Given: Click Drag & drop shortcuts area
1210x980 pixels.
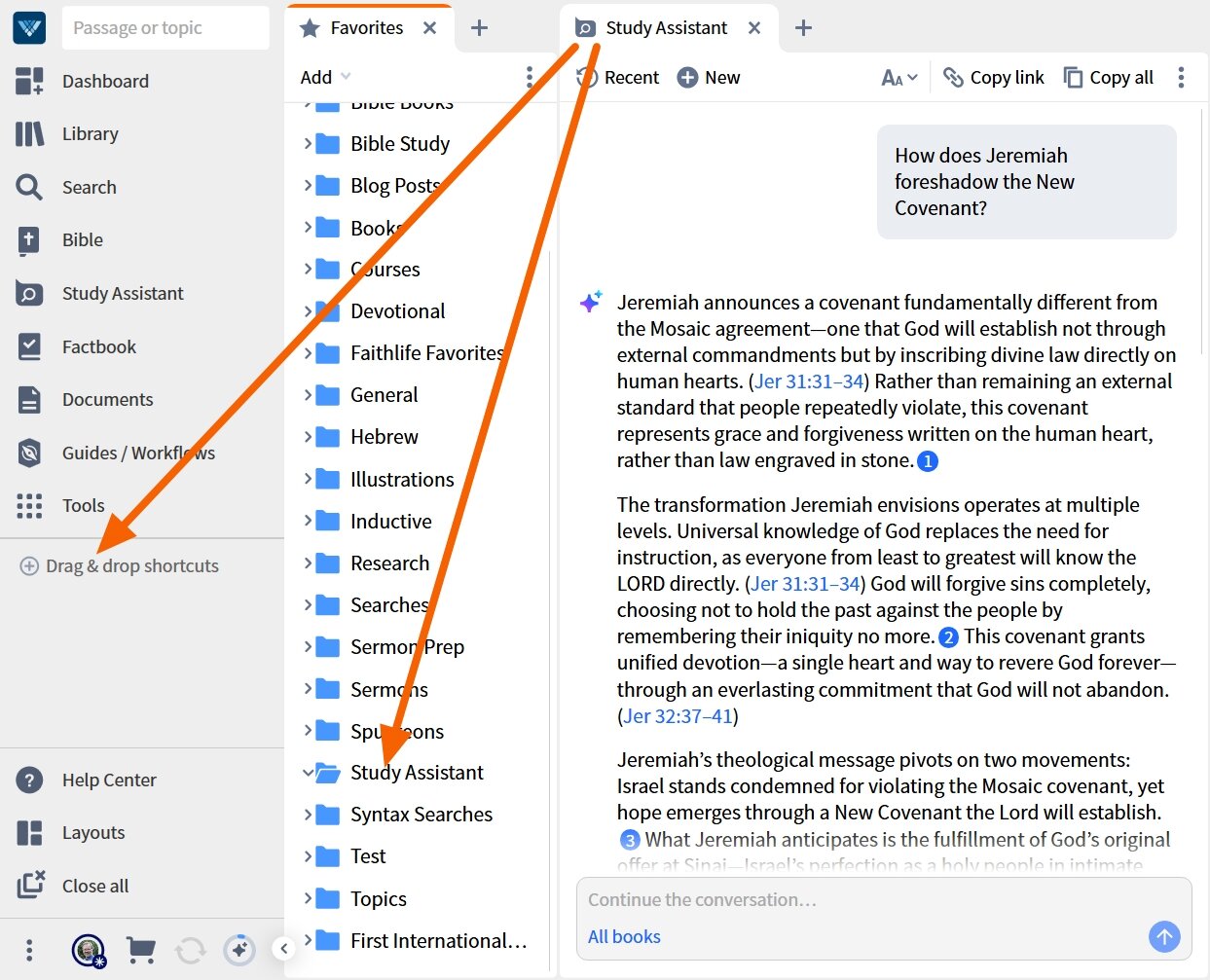Looking at the screenshot, I should [x=120, y=565].
